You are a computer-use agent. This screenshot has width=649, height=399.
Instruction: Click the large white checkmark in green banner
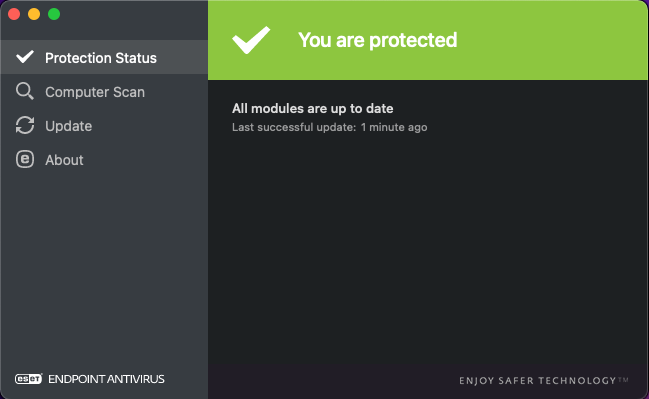coord(251,40)
